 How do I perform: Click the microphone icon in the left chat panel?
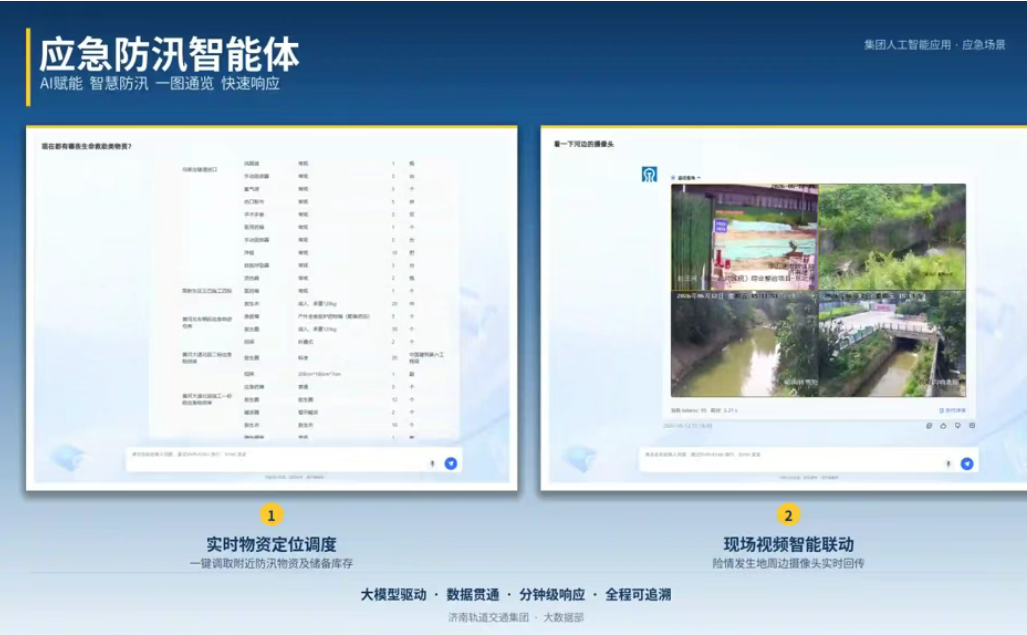[432, 463]
